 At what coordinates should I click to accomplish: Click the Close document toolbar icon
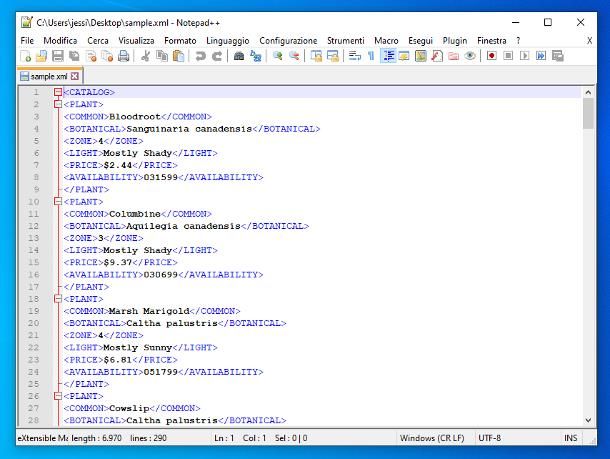click(91, 56)
